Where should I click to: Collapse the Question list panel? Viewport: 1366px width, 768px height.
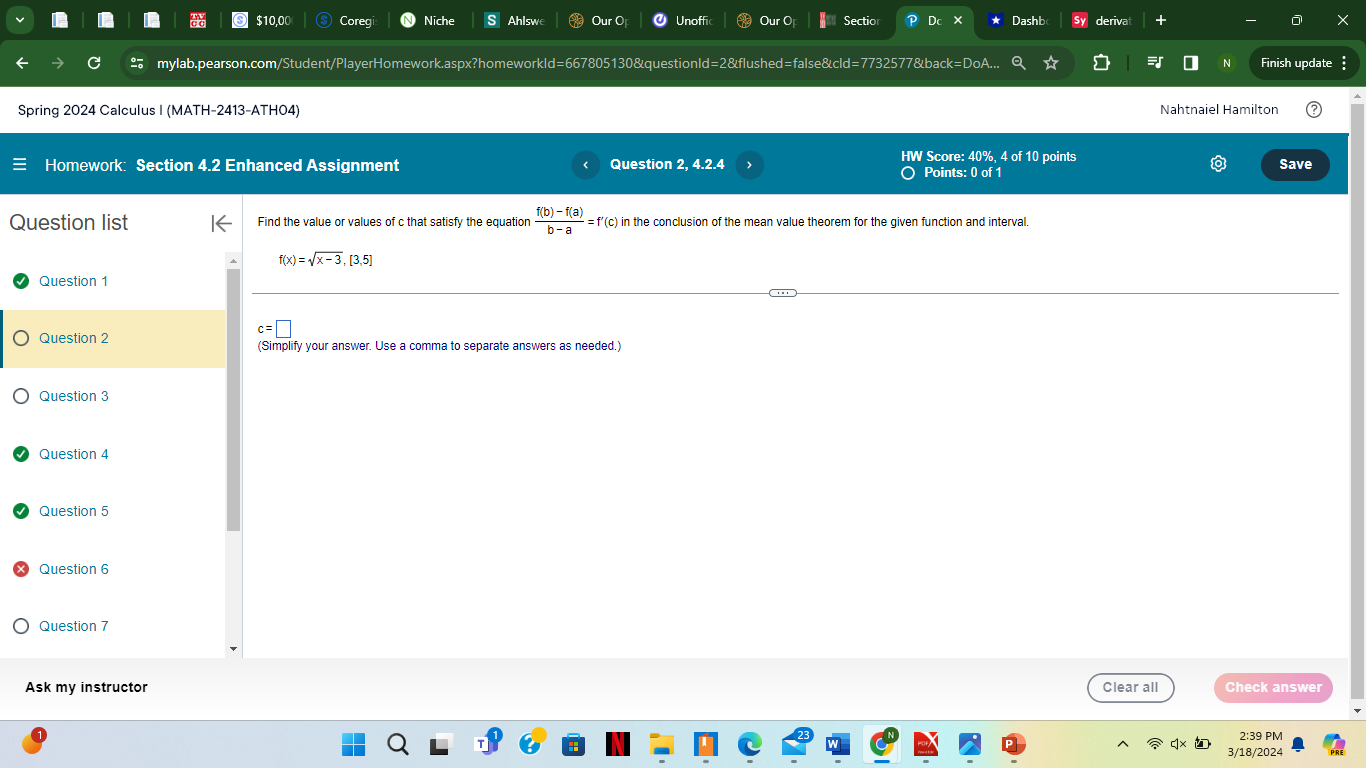pos(221,223)
